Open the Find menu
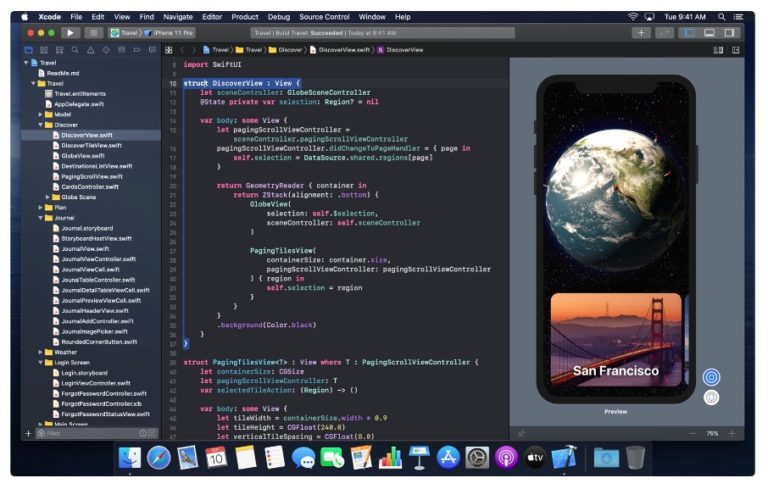This screenshot has width=768, height=489. click(146, 17)
